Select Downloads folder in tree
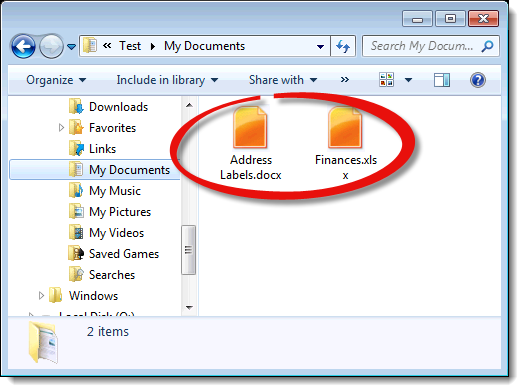Image resolution: width=524 pixels, height=392 pixels. click(118, 107)
